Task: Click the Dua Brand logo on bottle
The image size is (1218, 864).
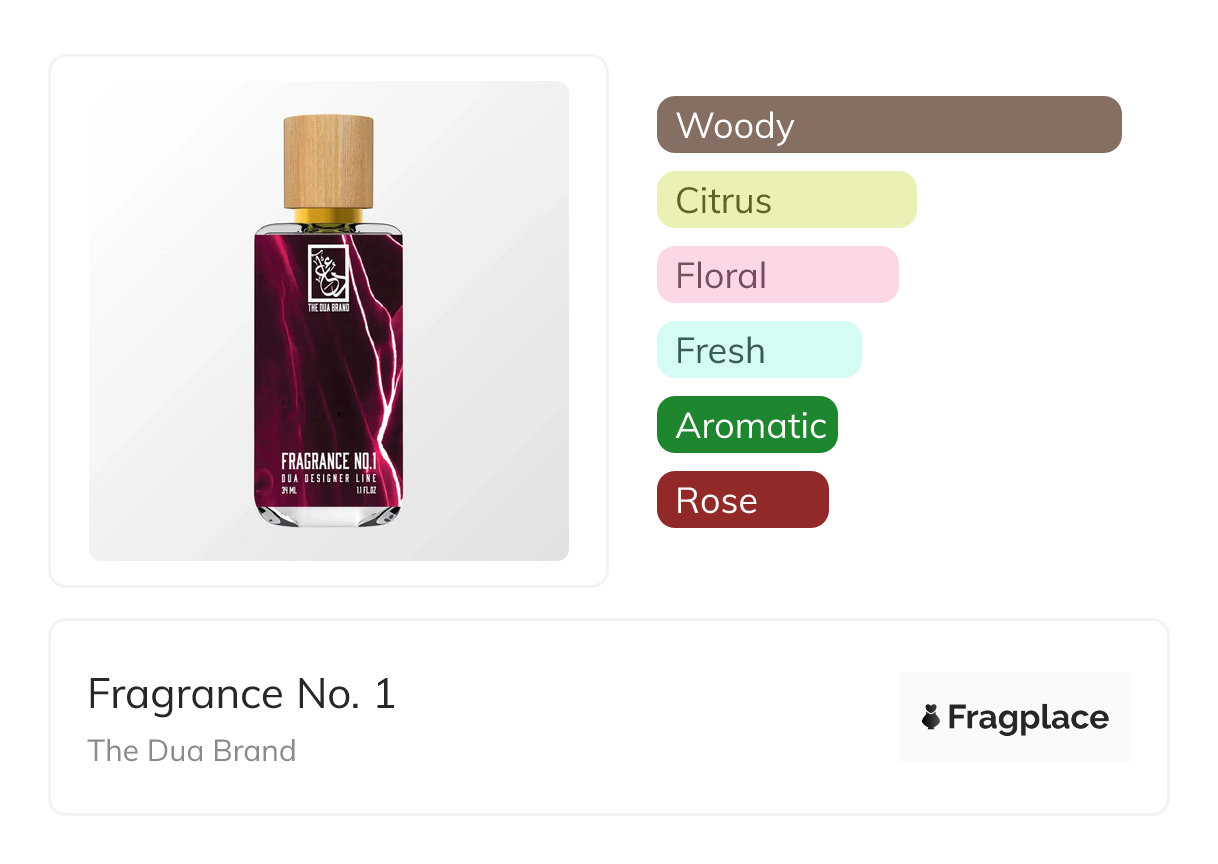Action: [327, 270]
